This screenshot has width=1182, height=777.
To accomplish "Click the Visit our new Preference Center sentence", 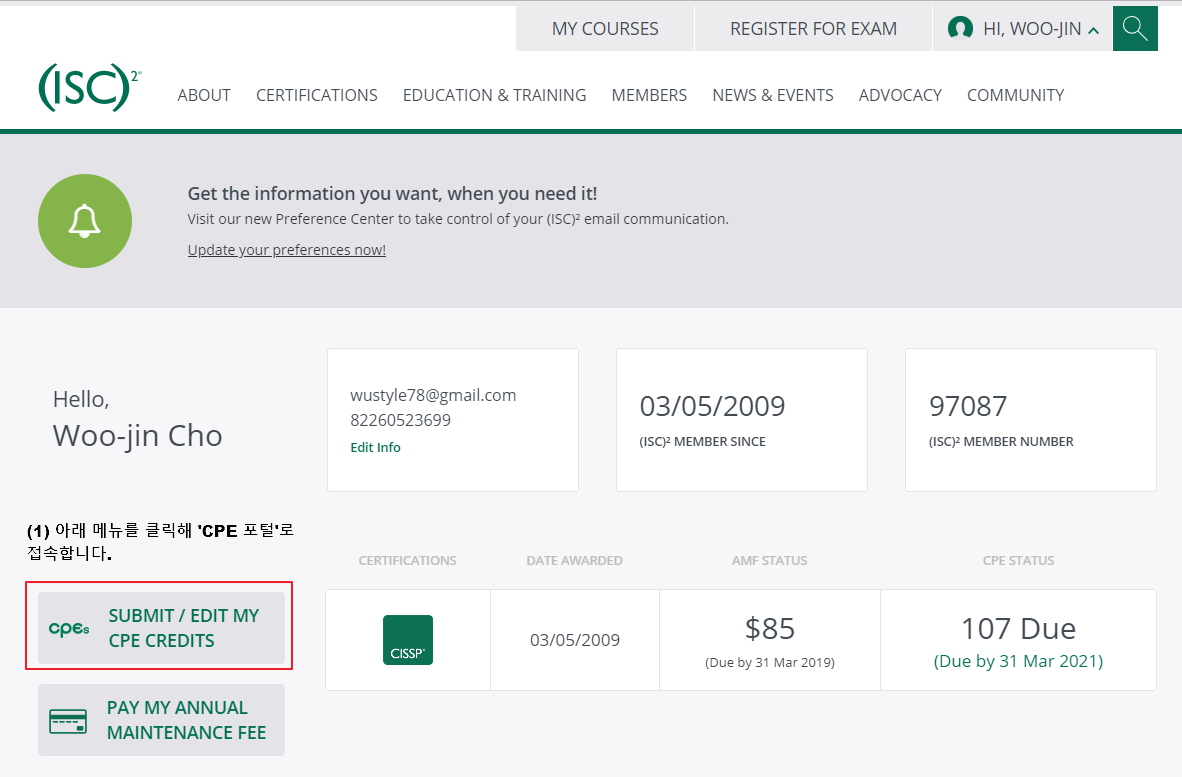I will pos(458,219).
